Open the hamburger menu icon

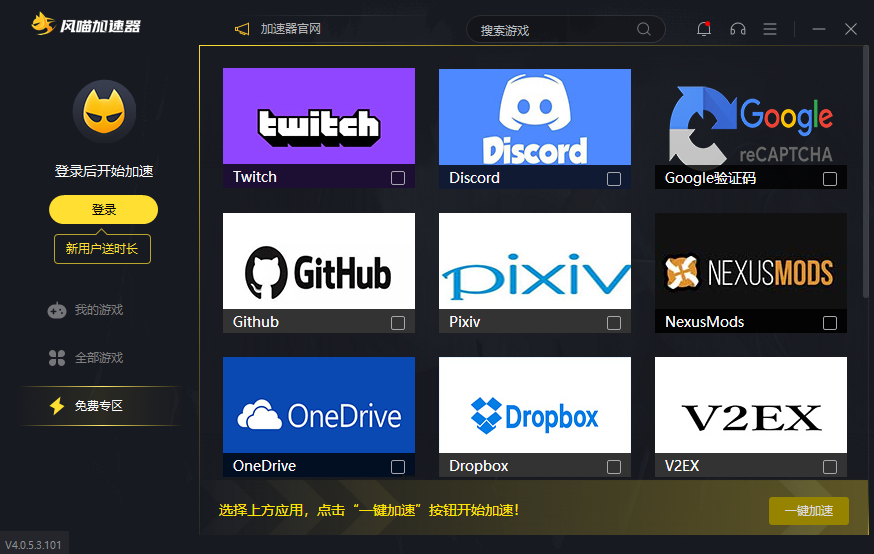coord(770,29)
